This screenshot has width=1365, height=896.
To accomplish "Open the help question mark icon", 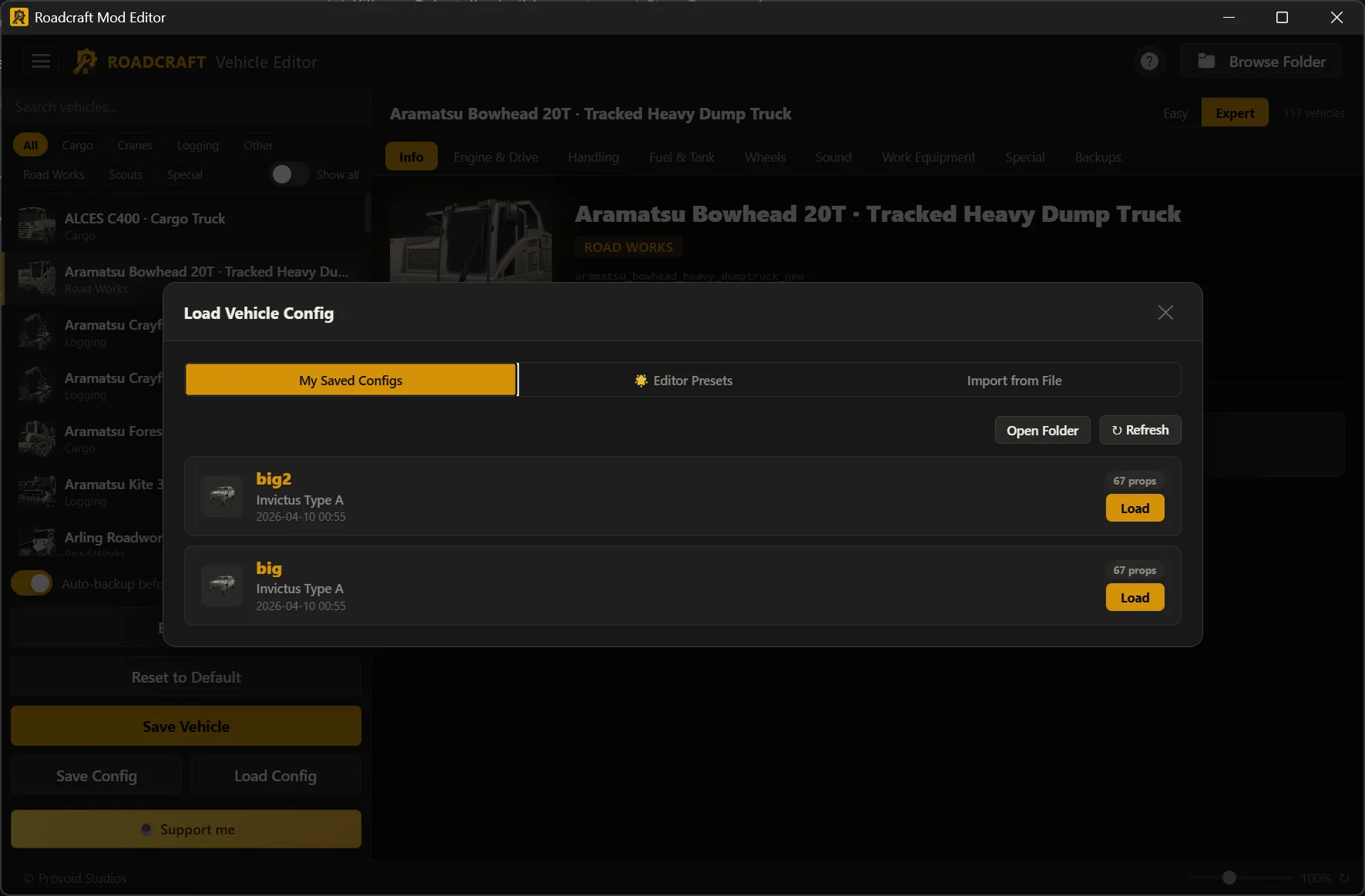I will coord(1149,61).
